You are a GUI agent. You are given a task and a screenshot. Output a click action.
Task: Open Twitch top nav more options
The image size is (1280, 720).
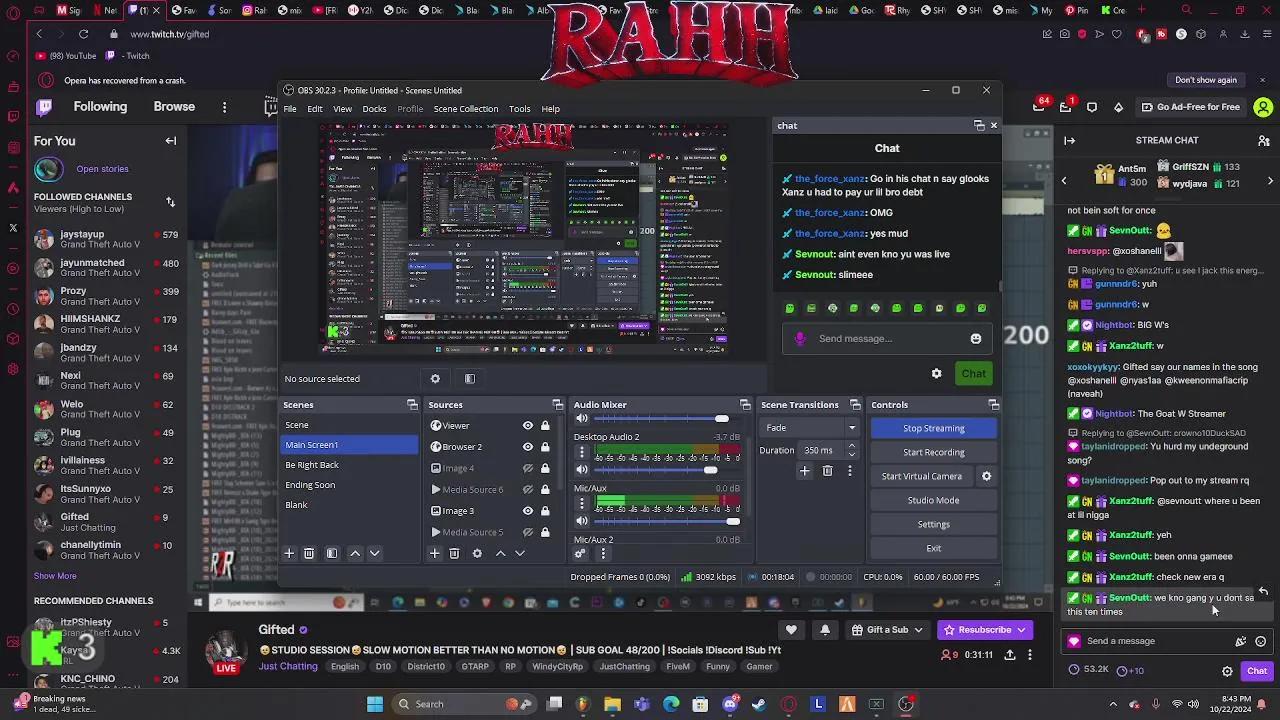pos(224,107)
